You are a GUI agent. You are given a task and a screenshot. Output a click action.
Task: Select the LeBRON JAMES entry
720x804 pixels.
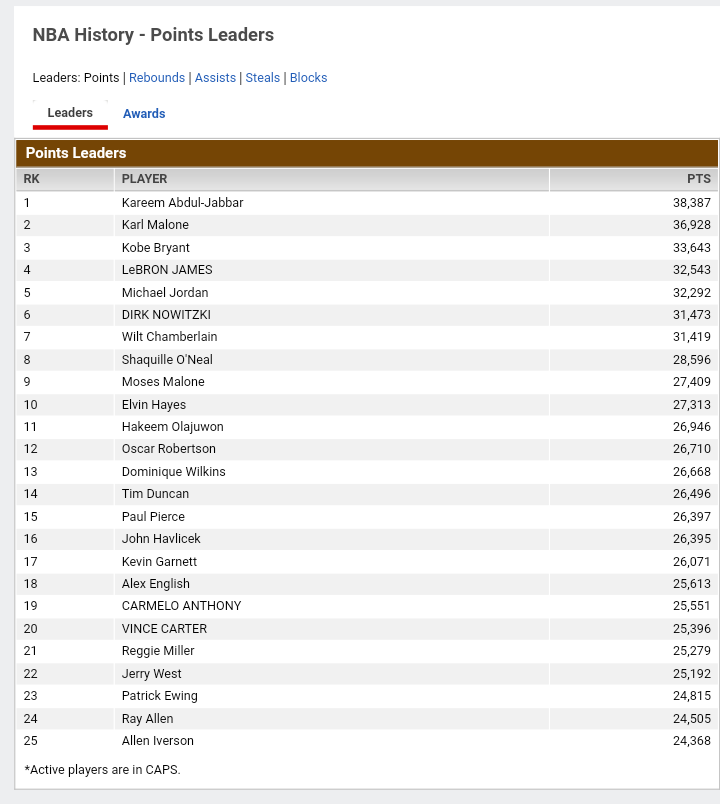pos(167,270)
